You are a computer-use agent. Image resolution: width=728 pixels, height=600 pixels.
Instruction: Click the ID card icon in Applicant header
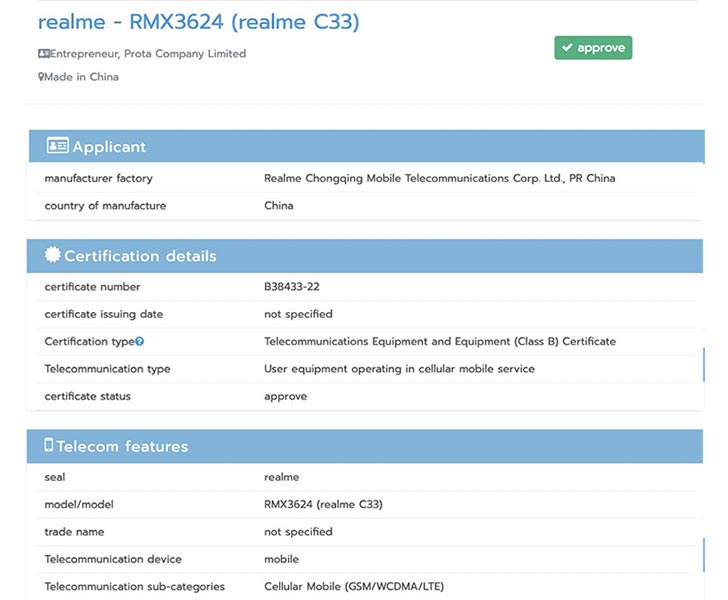(x=58, y=145)
